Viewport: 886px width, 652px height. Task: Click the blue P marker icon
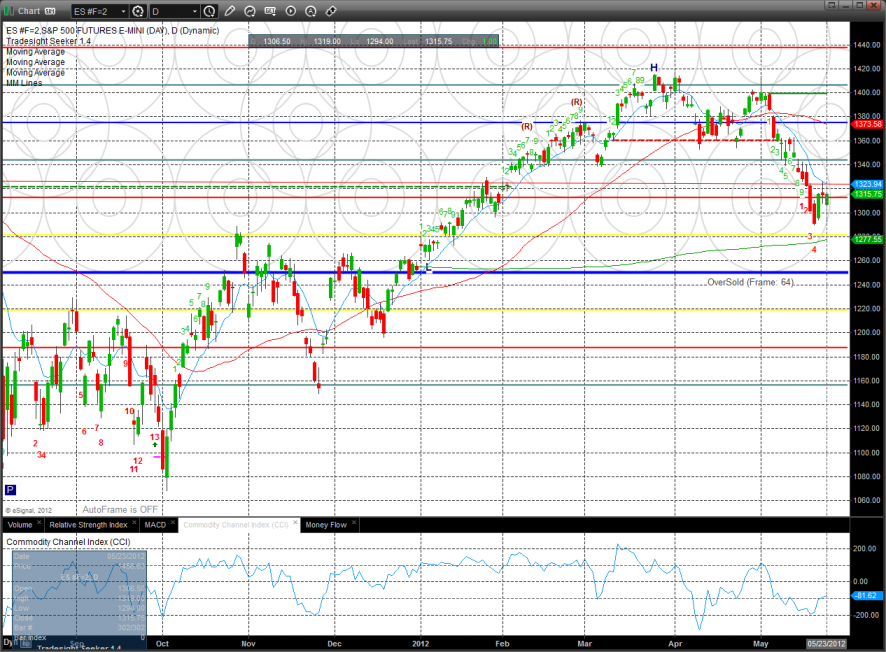pos(10,490)
